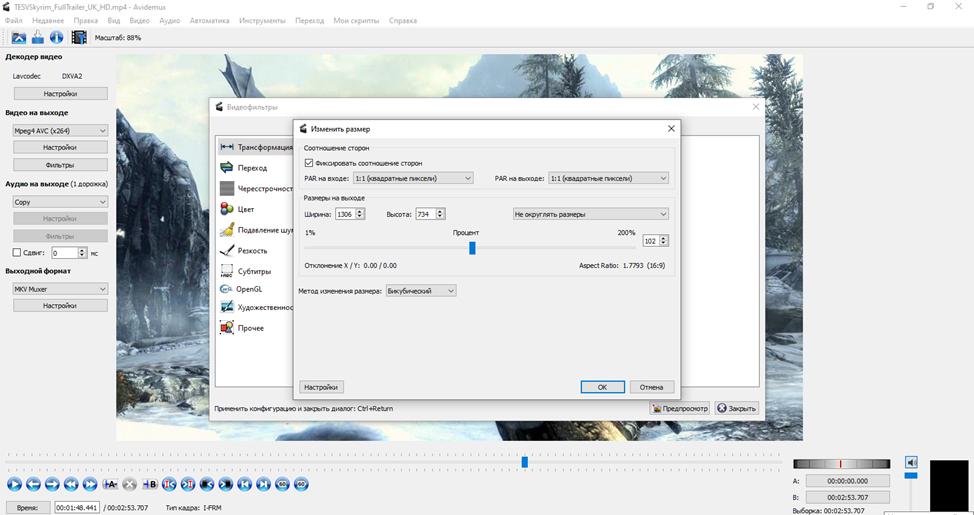Select Художественное filter category
The height and width of the screenshot is (515, 974).
tap(256, 307)
